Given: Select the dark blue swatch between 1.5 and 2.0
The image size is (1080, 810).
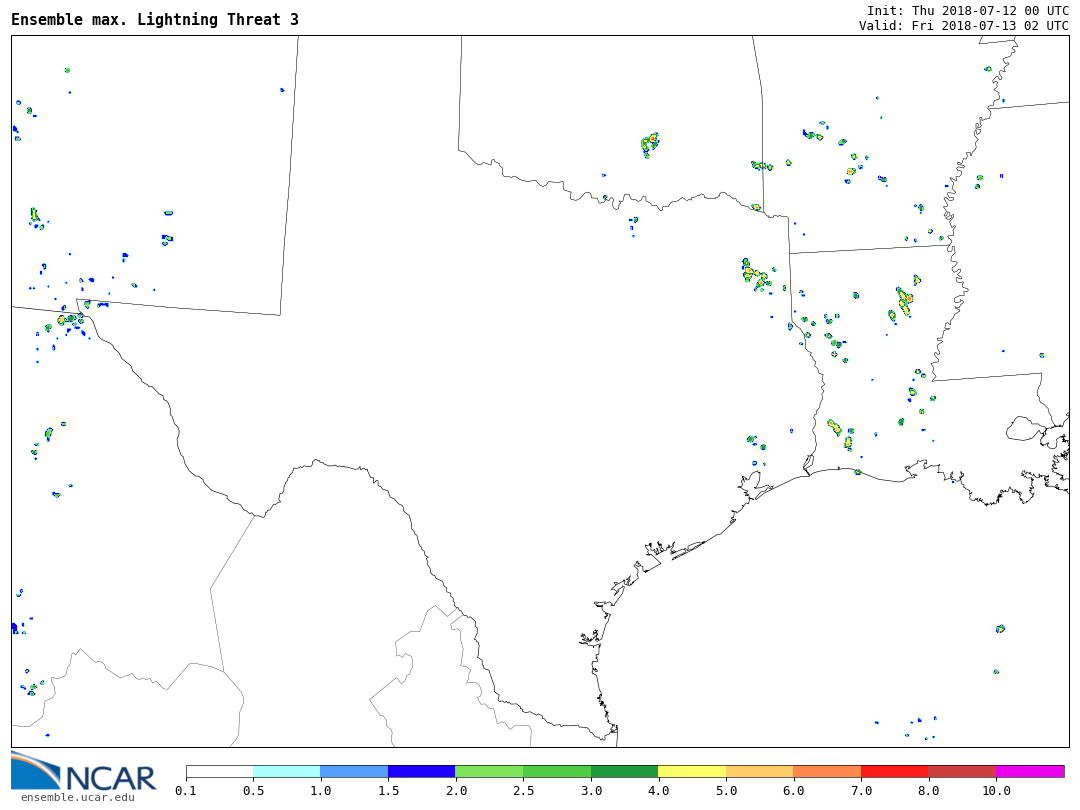Looking at the screenshot, I should coord(421,772).
